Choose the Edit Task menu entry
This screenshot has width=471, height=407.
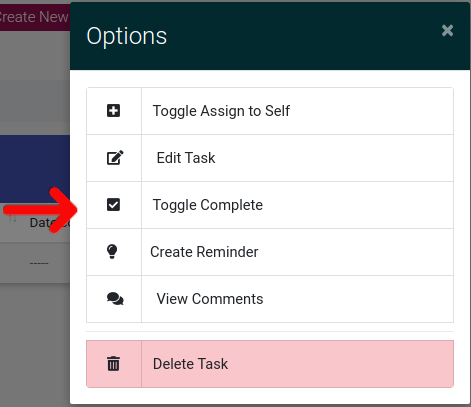pyautogui.click(x=270, y=158)
